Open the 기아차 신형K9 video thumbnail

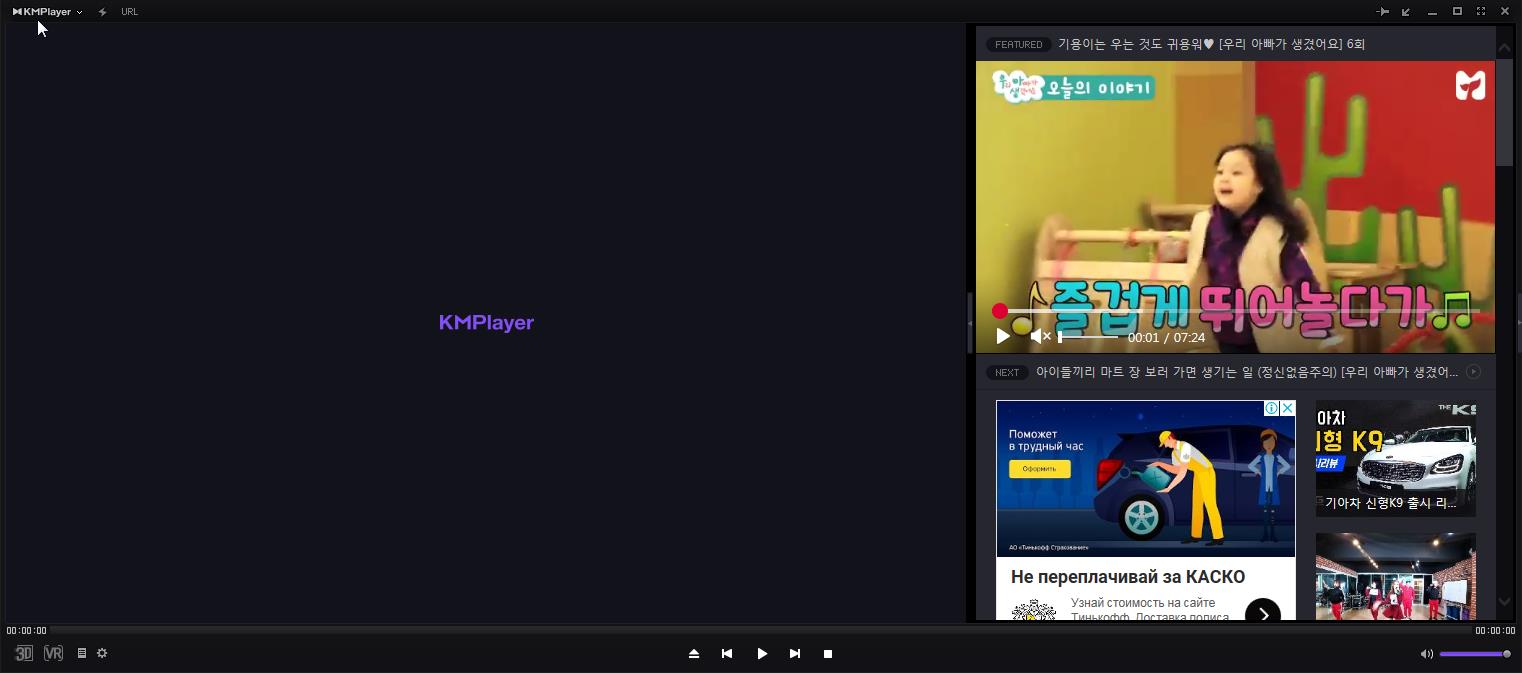click(x=1396, y=459)
